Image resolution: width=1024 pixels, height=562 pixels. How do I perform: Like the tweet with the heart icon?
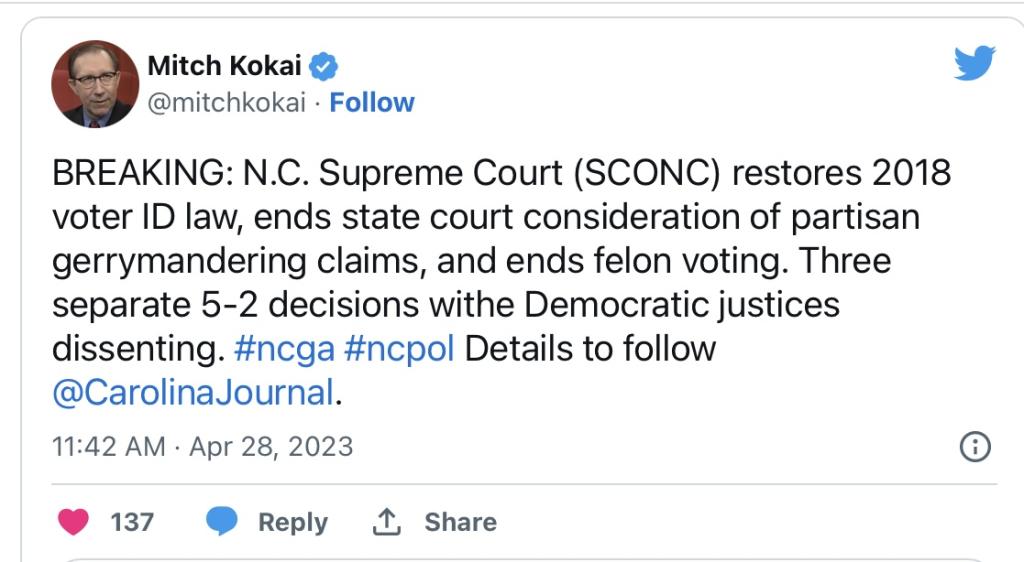coord(75,521)
